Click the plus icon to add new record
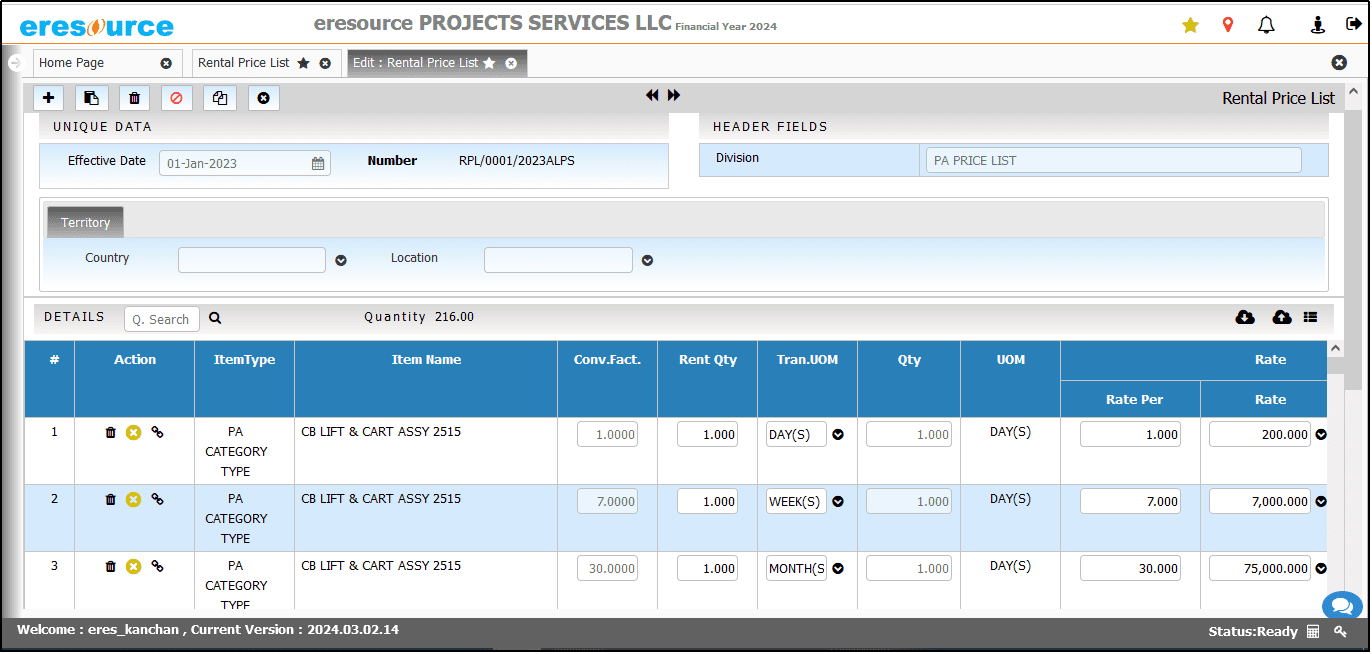Screen dimensions: 1372x654 (48, 98)
